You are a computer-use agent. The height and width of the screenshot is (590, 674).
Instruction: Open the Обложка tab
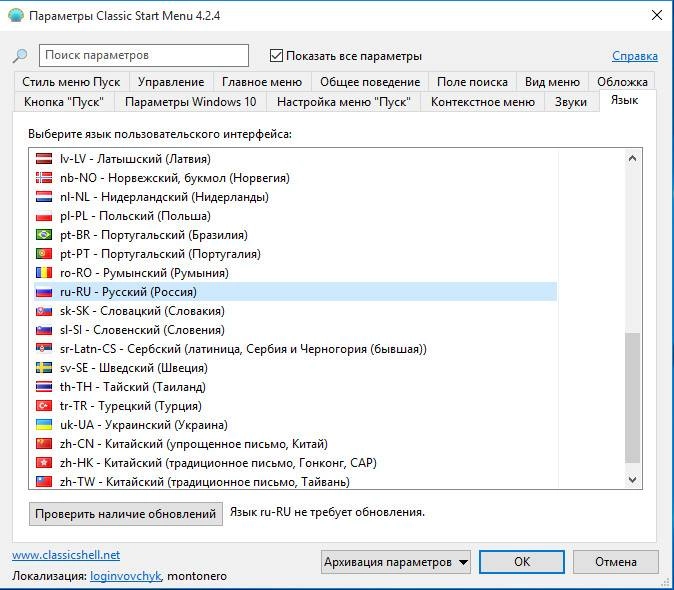(x=622, y=82)
